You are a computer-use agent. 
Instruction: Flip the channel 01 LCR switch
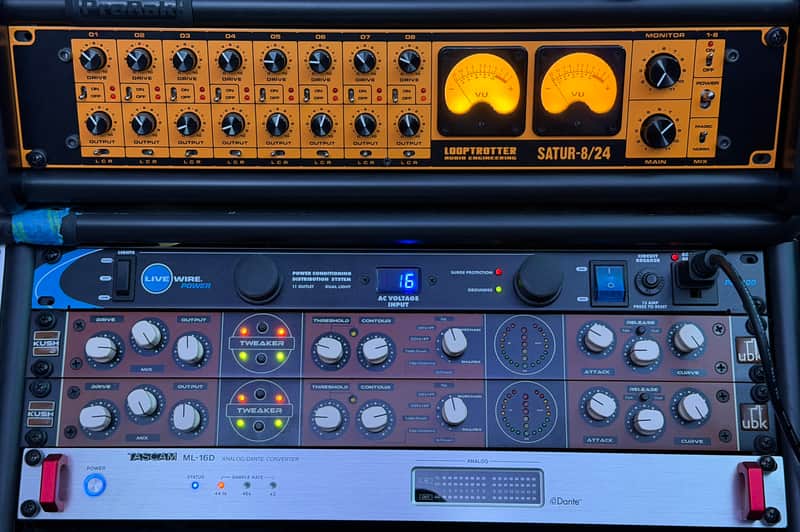(x=102, y=152)
